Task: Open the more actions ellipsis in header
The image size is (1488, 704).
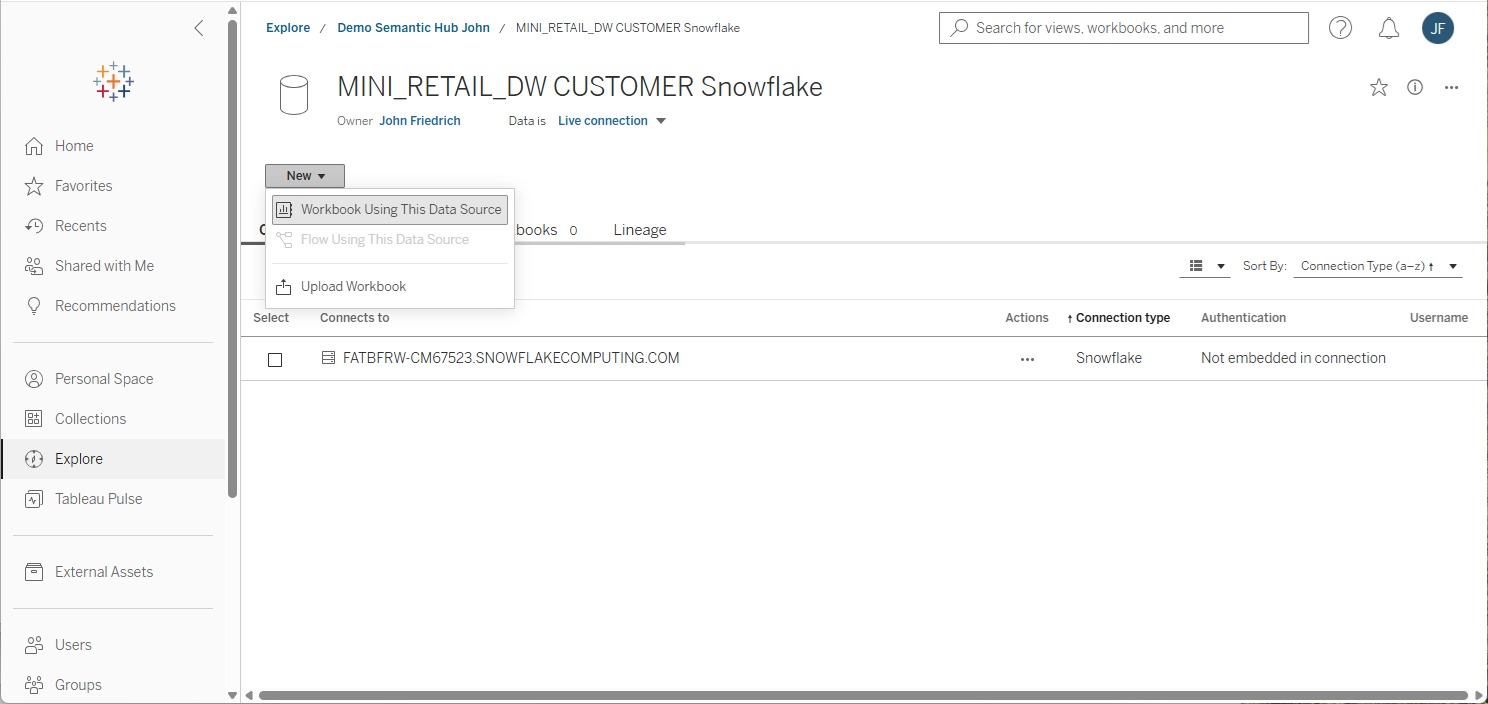Action: pos(1451,88)
